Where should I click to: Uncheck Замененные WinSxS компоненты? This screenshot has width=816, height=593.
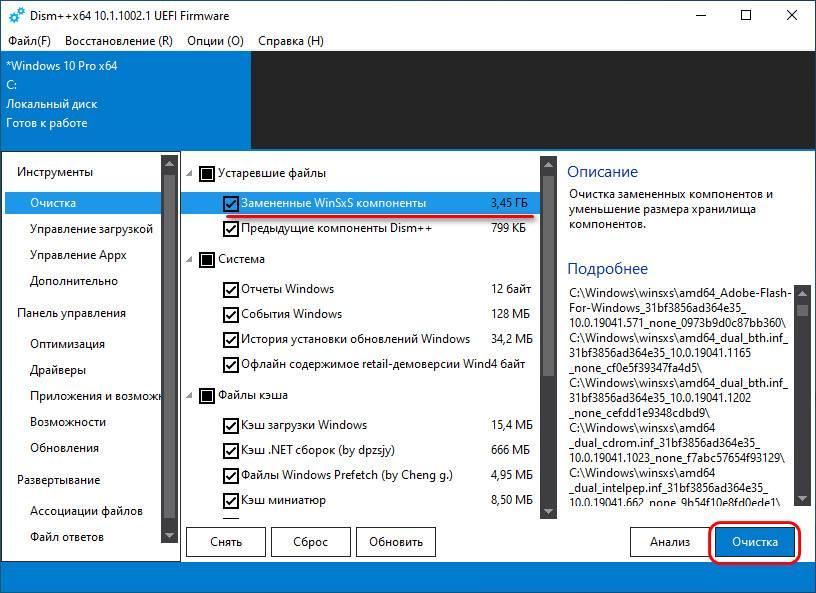click(231, 204)
